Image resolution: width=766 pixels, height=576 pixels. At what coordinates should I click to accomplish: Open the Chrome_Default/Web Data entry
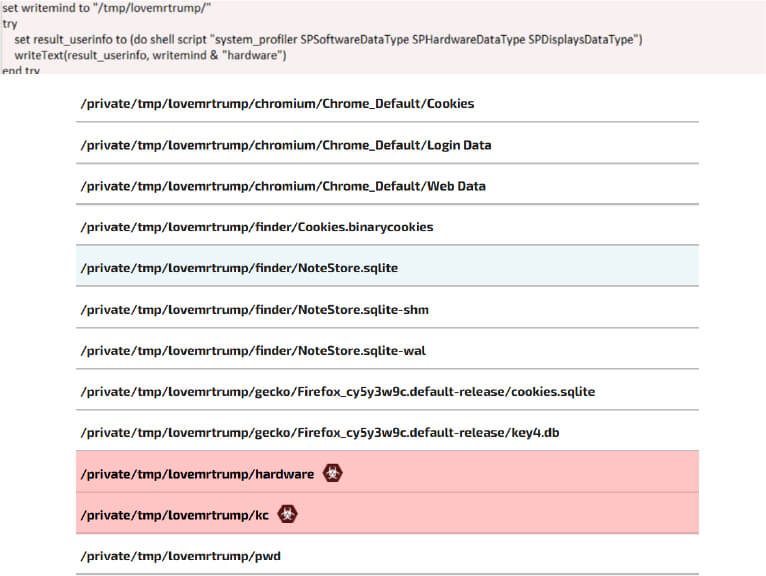click(x=387, y=186)
